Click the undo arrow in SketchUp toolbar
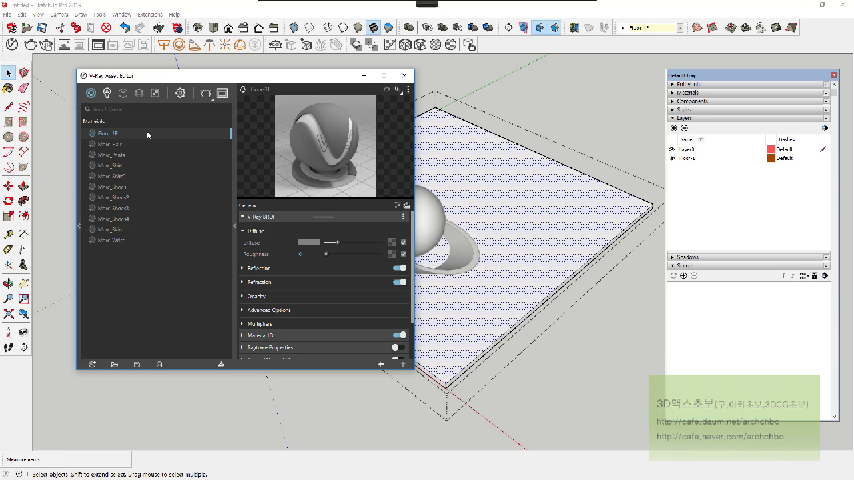 pos(125,27)
